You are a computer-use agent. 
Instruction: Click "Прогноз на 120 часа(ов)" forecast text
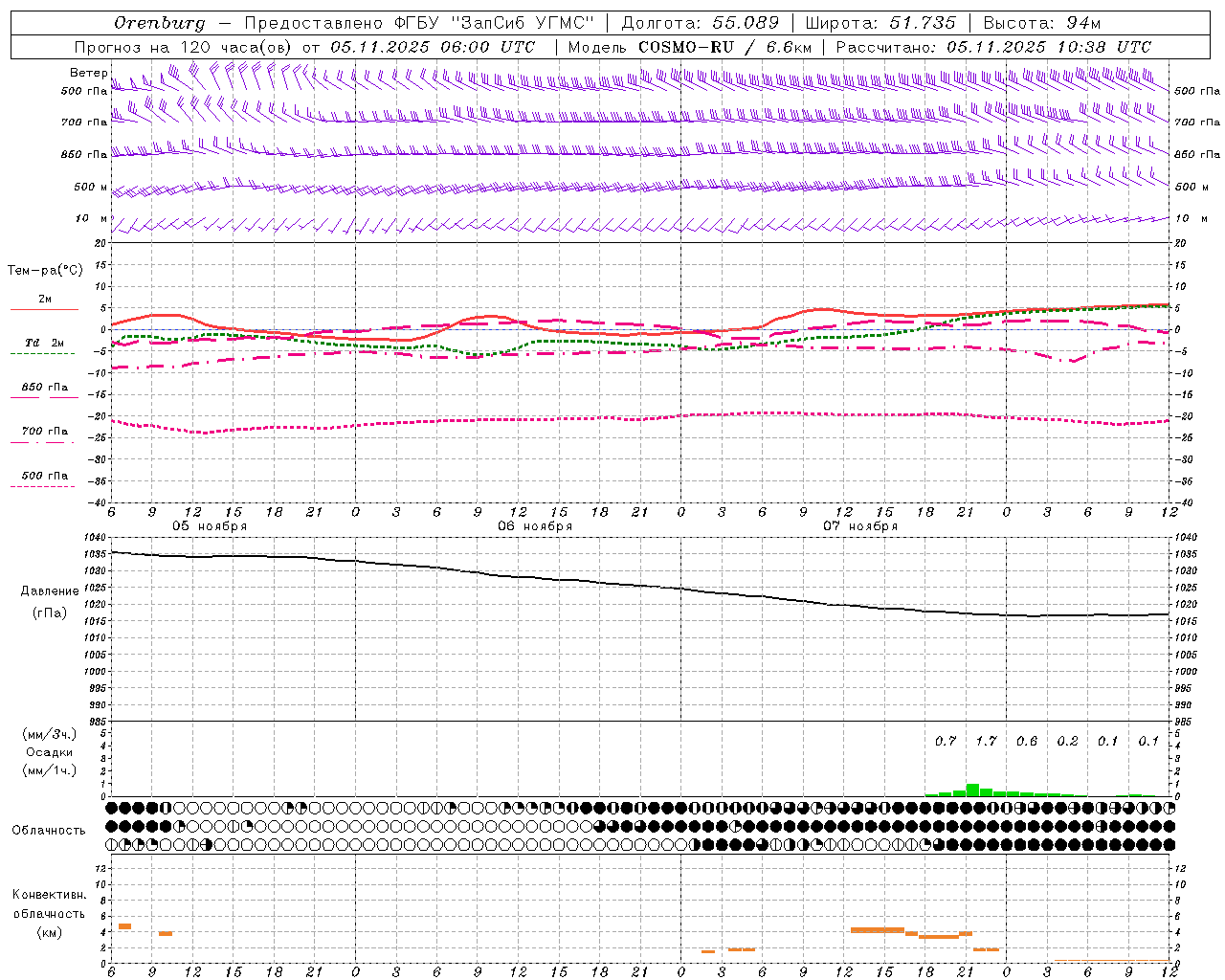pos(184,47)
